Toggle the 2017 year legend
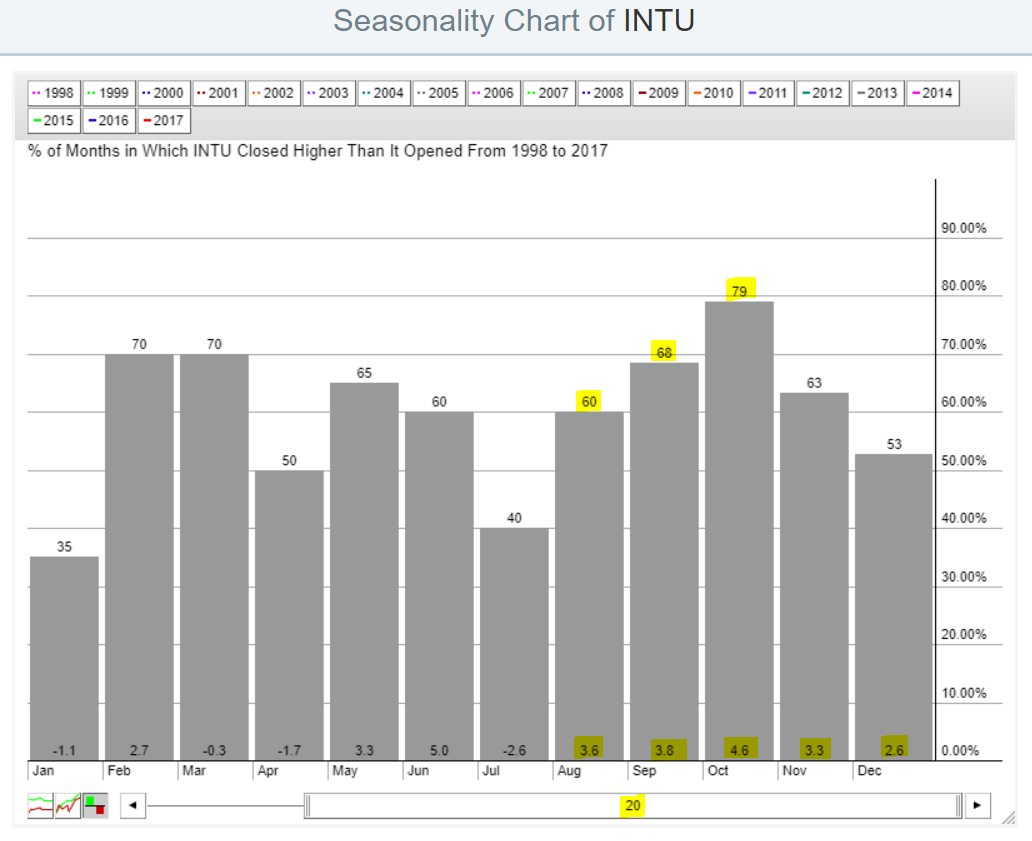 click(x=164, y=121)
